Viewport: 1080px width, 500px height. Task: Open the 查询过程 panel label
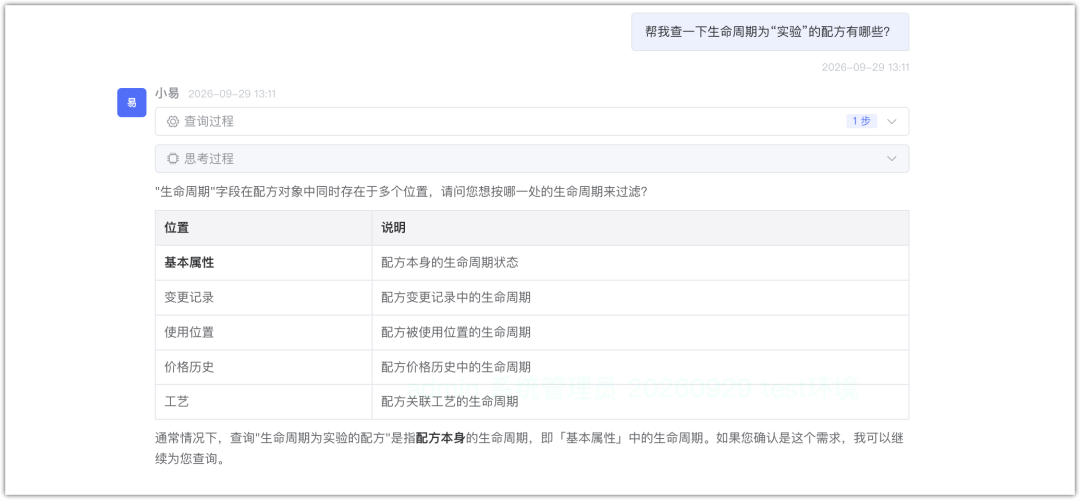coord(209,121)
